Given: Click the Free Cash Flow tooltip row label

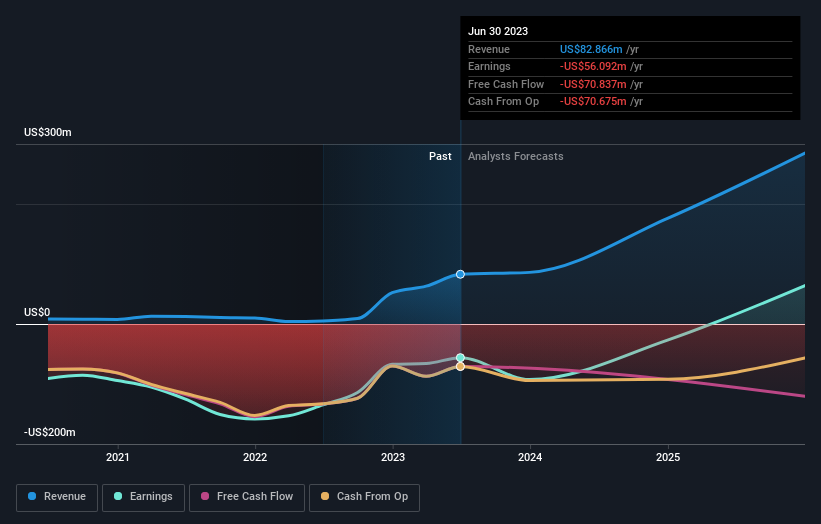Looking at the screenshot, I should pyautogui.click(x=506, y=84).
